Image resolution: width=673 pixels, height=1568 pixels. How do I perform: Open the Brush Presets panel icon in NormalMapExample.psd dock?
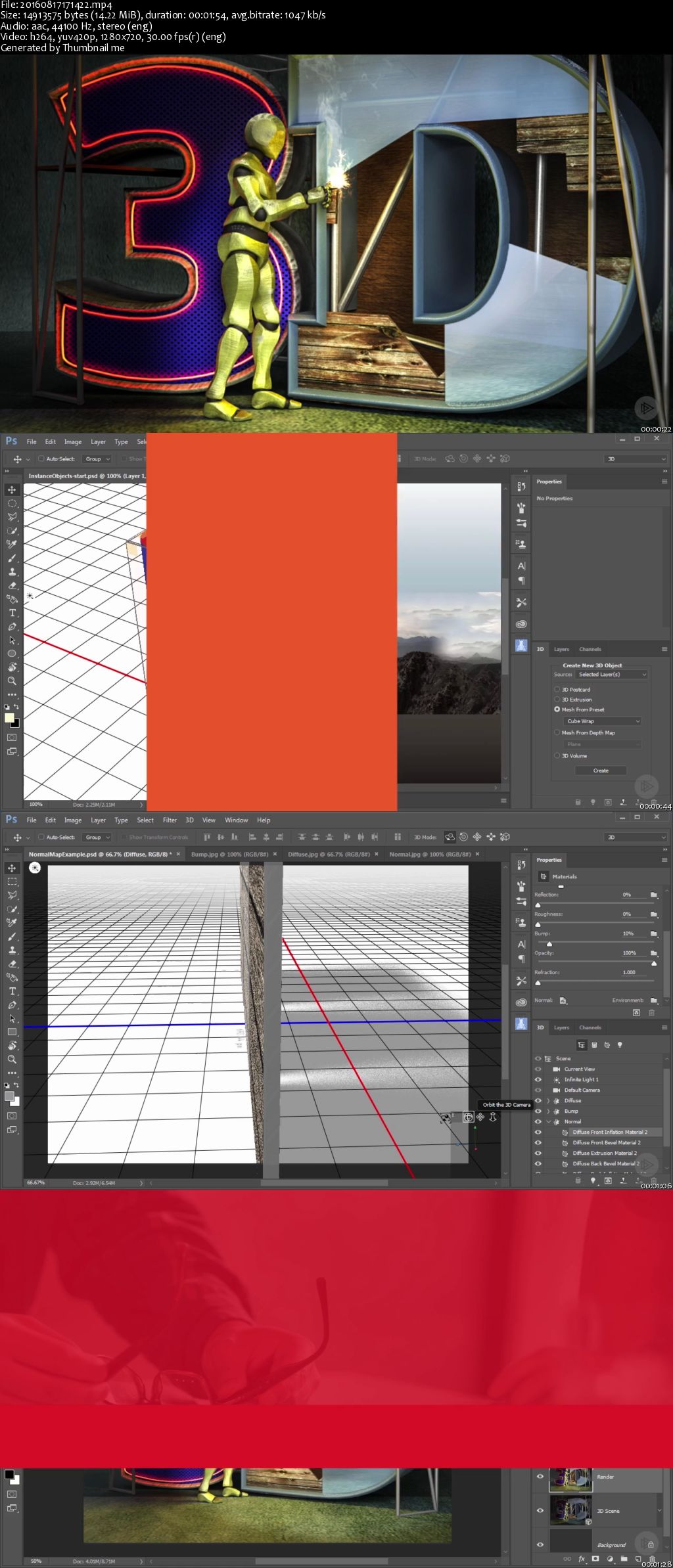click(x=521, y=901)
